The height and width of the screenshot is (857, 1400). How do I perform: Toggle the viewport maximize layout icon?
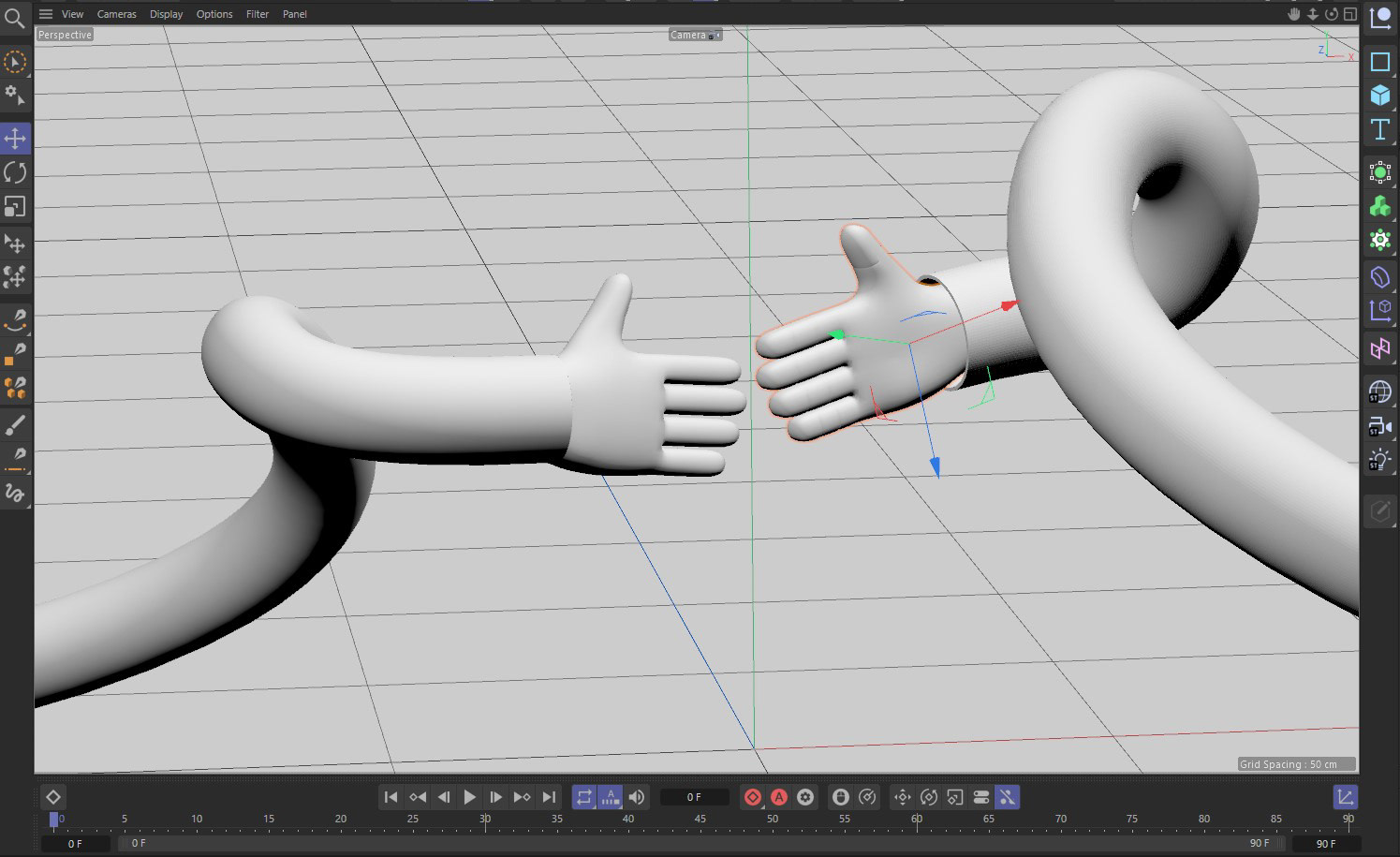[1350, 14]
